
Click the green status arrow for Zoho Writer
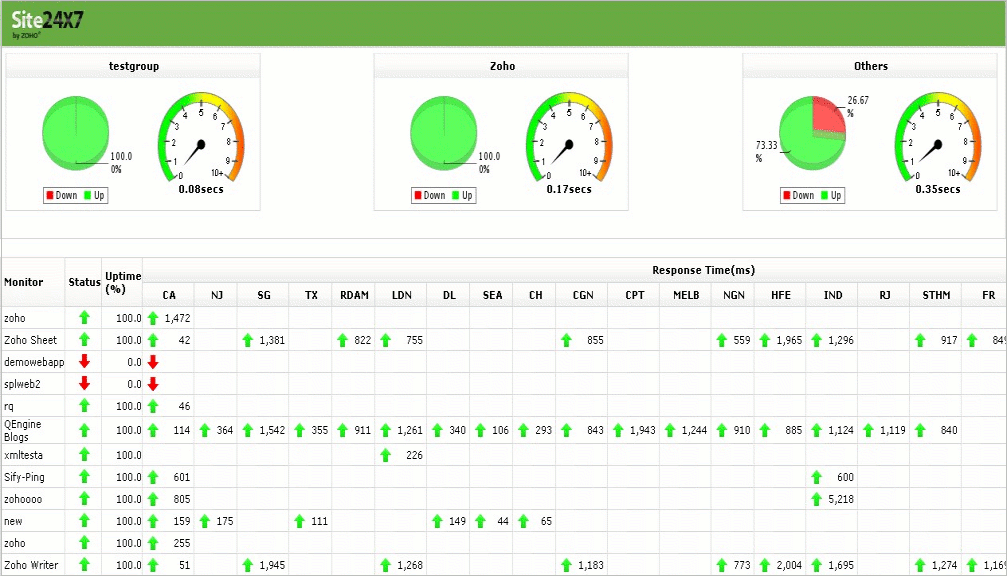click(84, 564)
